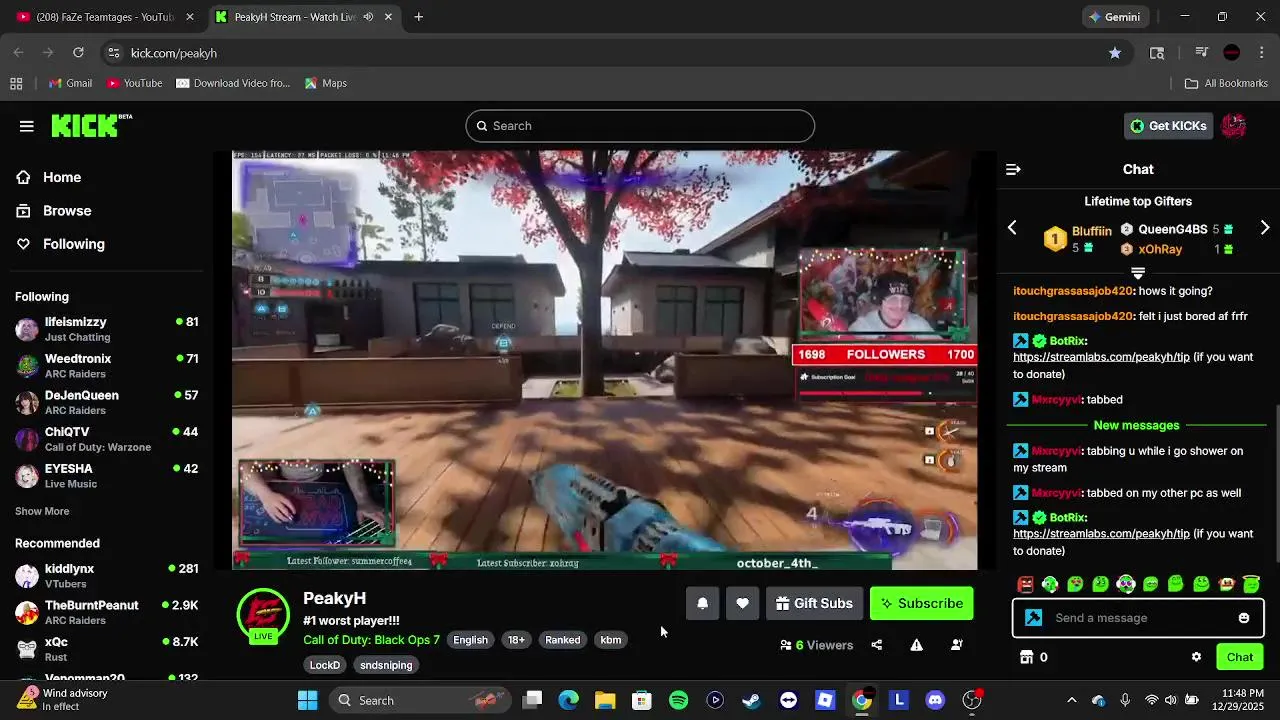Open the Gmail bookmark
The image size is (1280, 720).
point(70,83)
